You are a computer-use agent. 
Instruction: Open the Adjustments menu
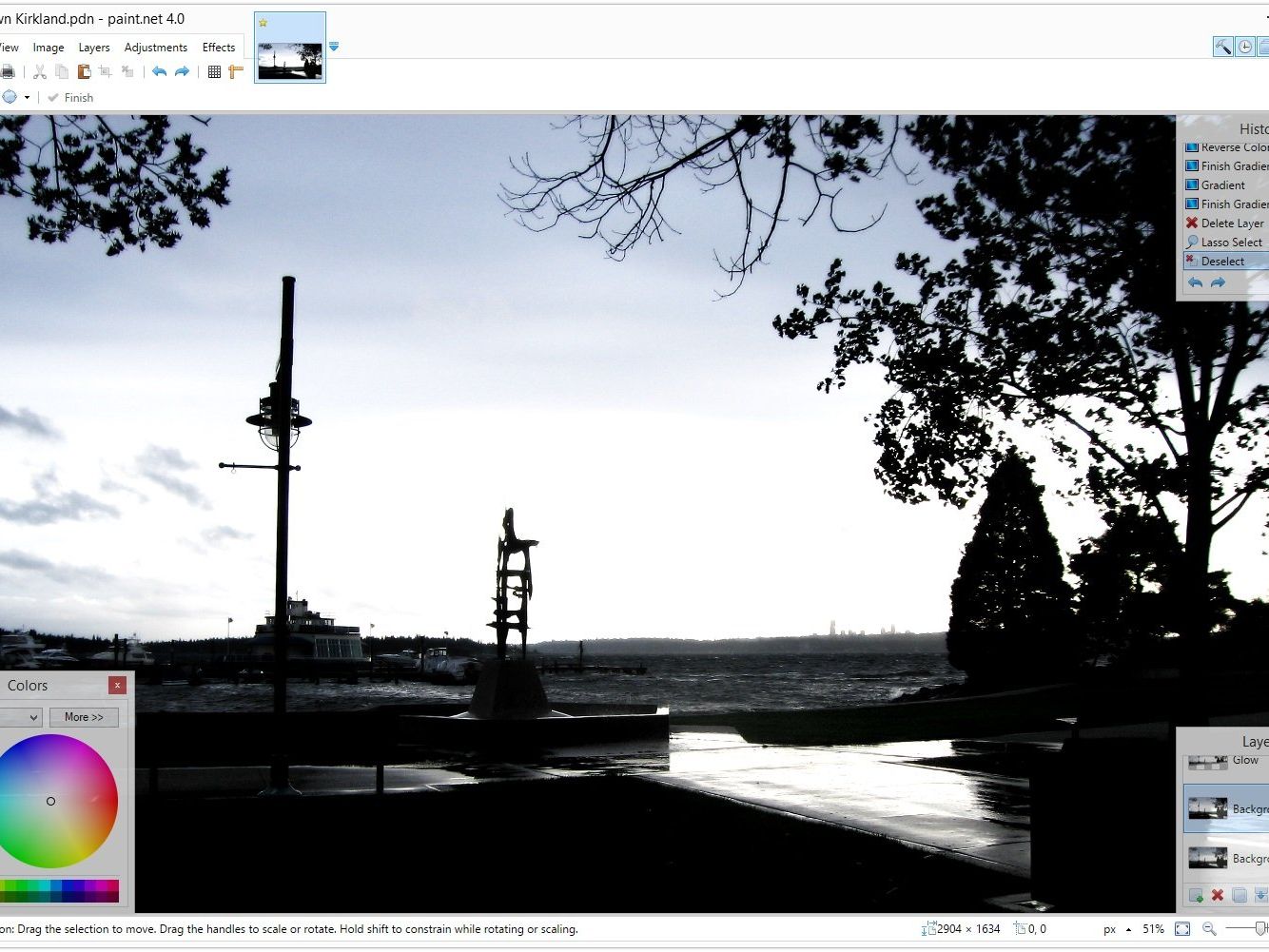click(x=155, y=47)
